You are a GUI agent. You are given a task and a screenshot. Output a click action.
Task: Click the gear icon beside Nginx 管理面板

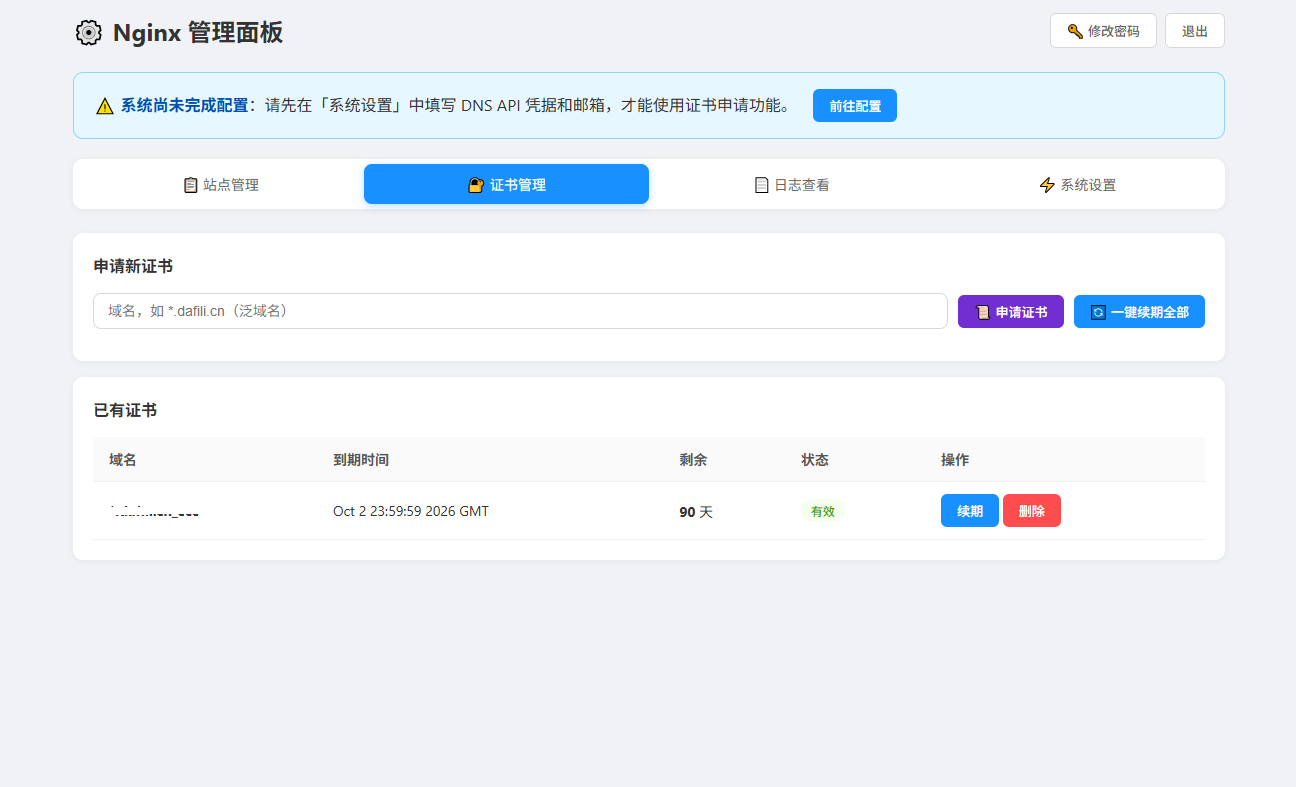coord(89,33)
